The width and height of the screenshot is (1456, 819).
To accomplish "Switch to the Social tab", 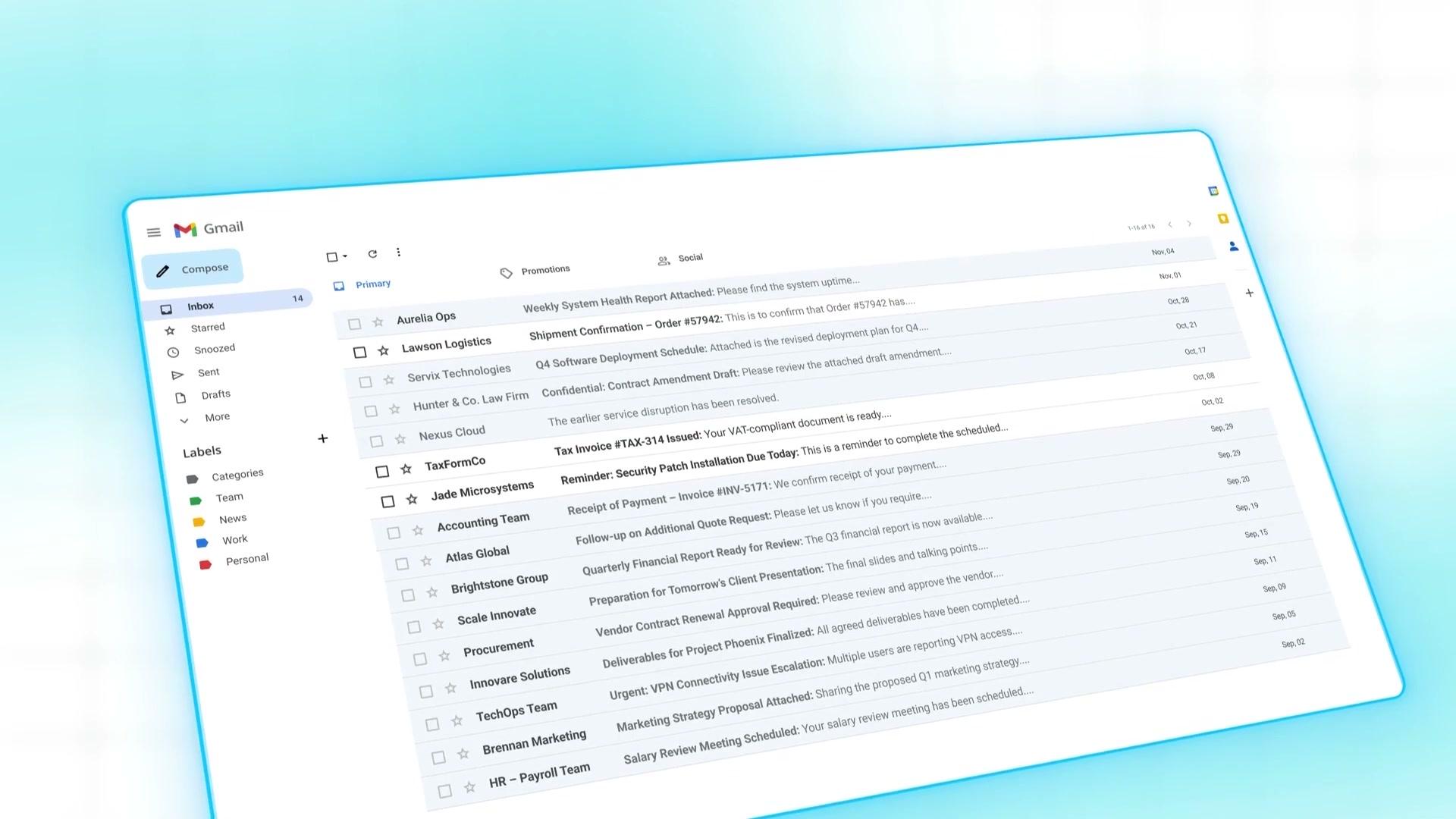I will 680,259.
